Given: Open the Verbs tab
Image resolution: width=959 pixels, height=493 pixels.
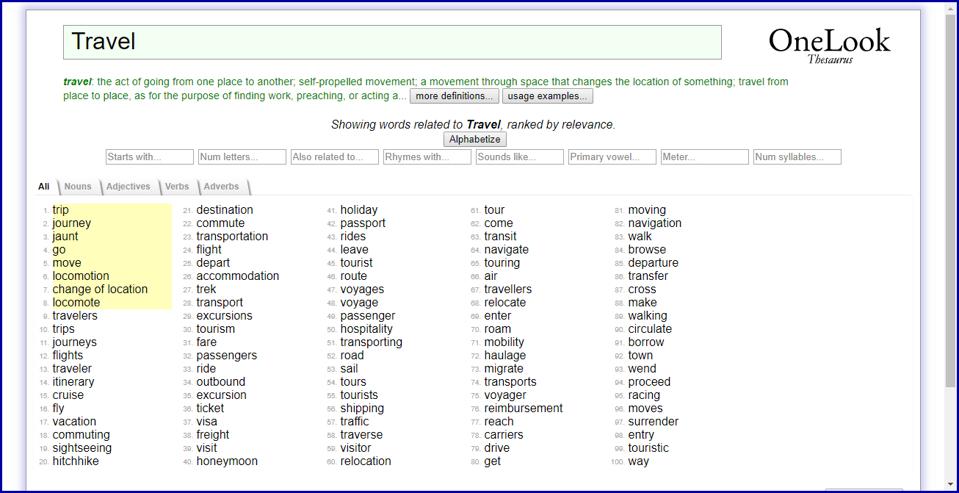Looking at the screenshot, I should pos(177,187).
